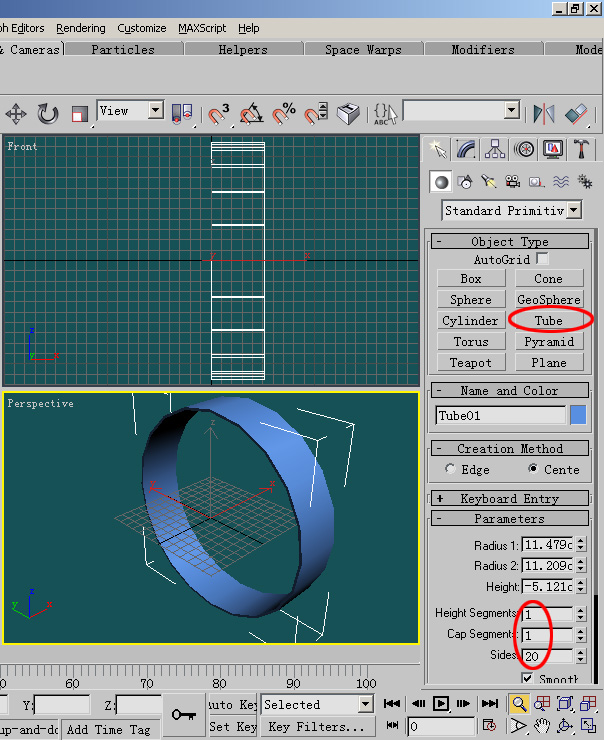Viewport: 604px width, 740px height.
Task: Select the Move tool icon
Action: [16, 114]
